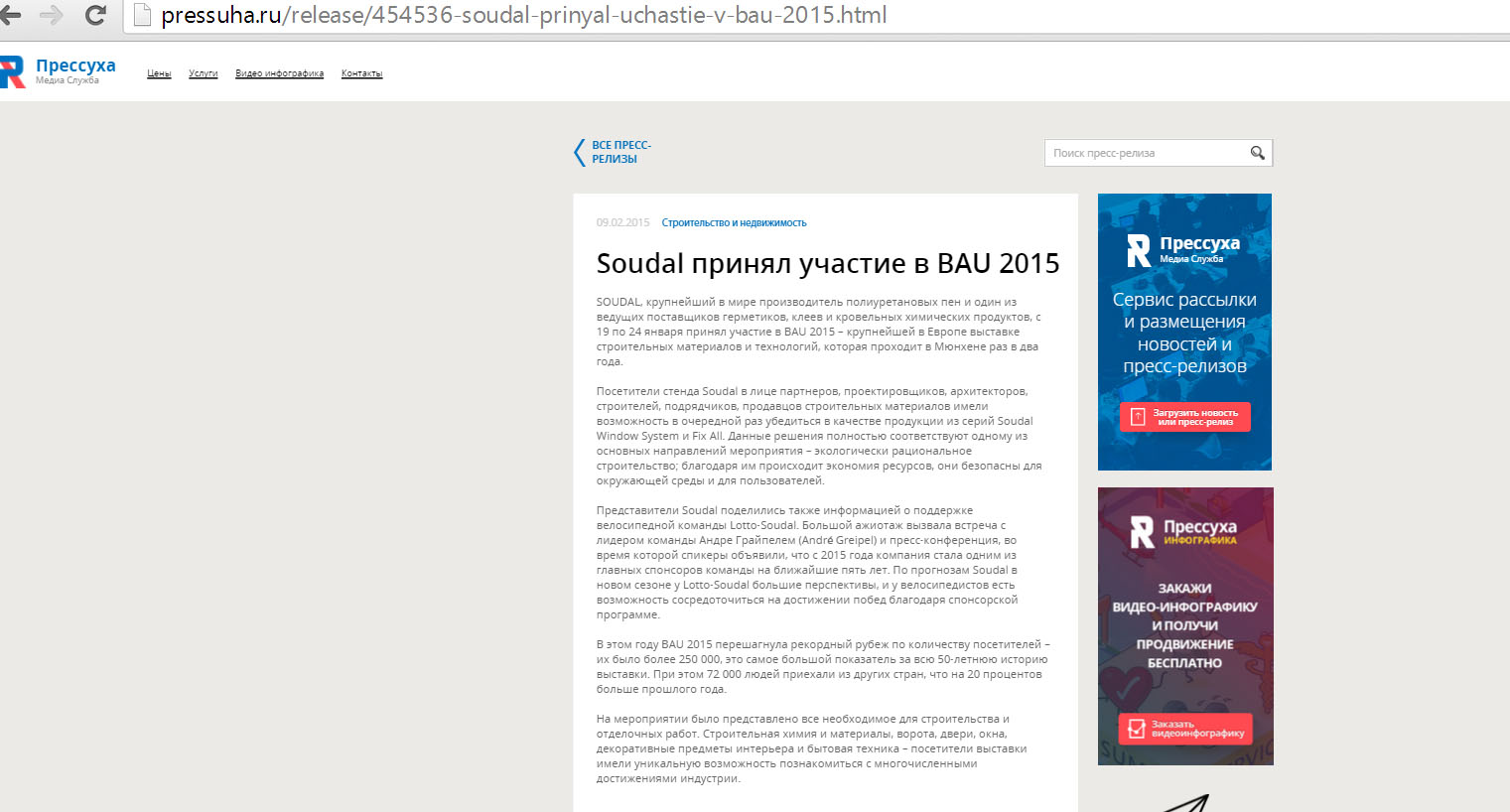1510x812 pixels.
Task: Click the checkmark icon on Заказать button
Action: tap(1138, 729)
